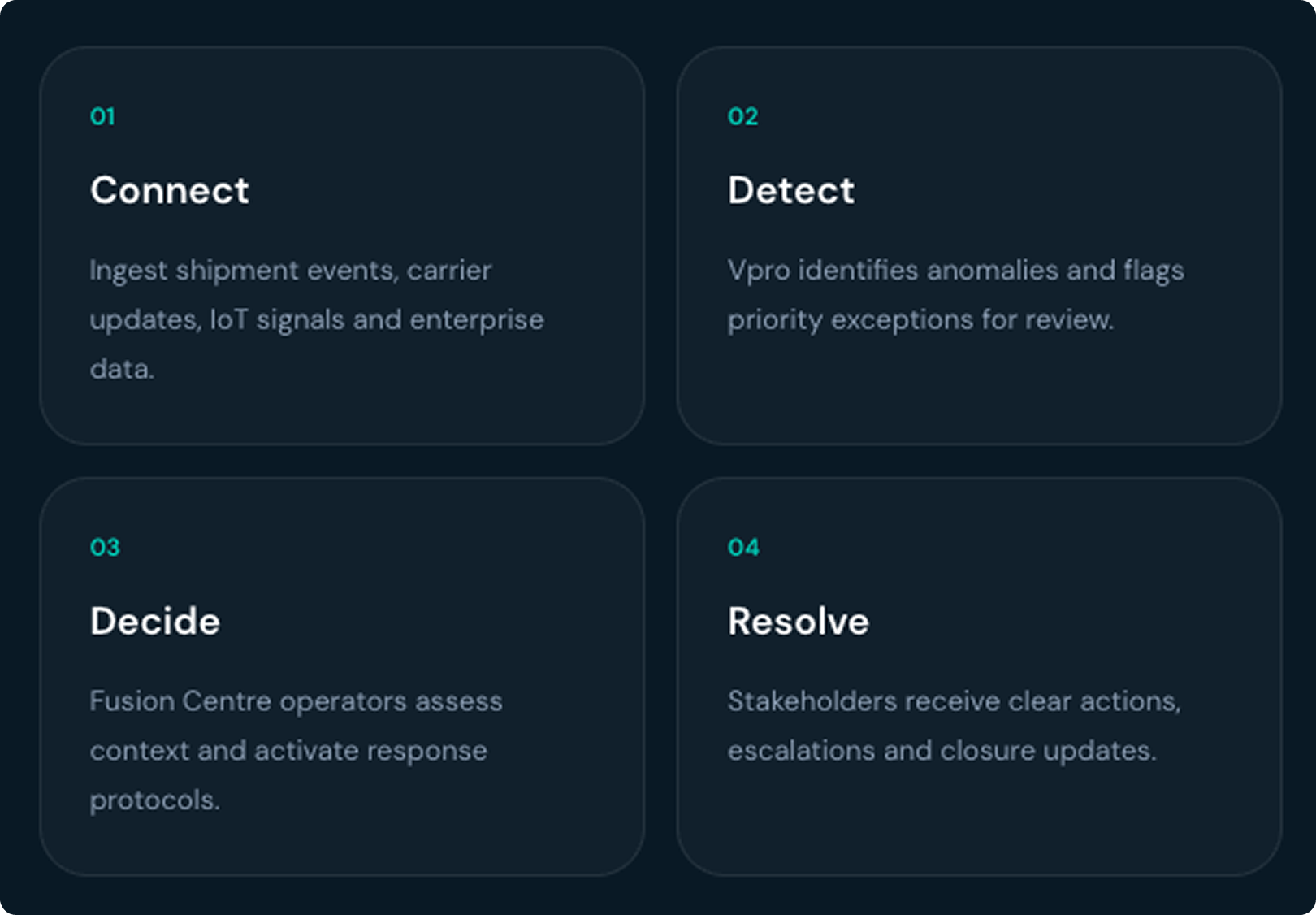
Task: Open the Detect card
Action: (980, 245)
